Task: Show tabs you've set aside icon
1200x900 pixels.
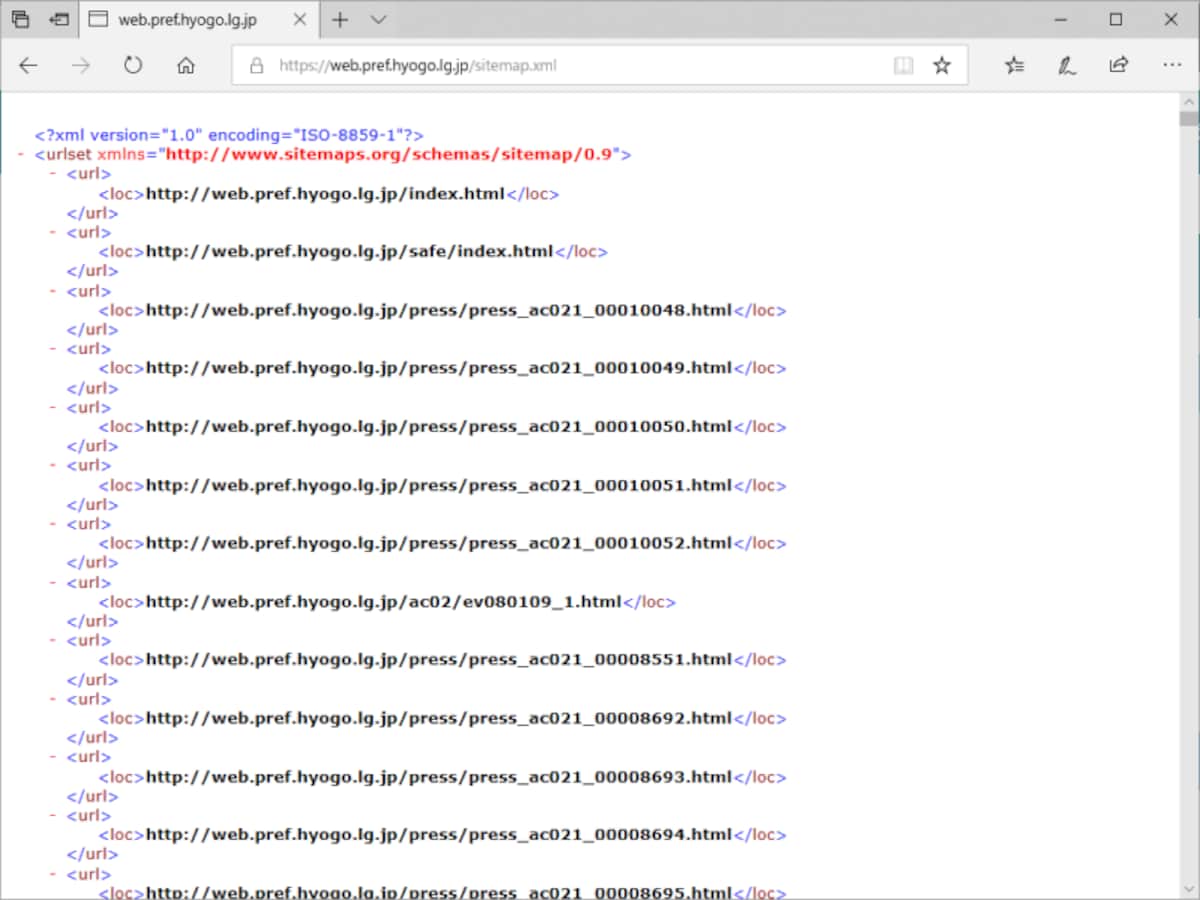Action: [20, 19]
